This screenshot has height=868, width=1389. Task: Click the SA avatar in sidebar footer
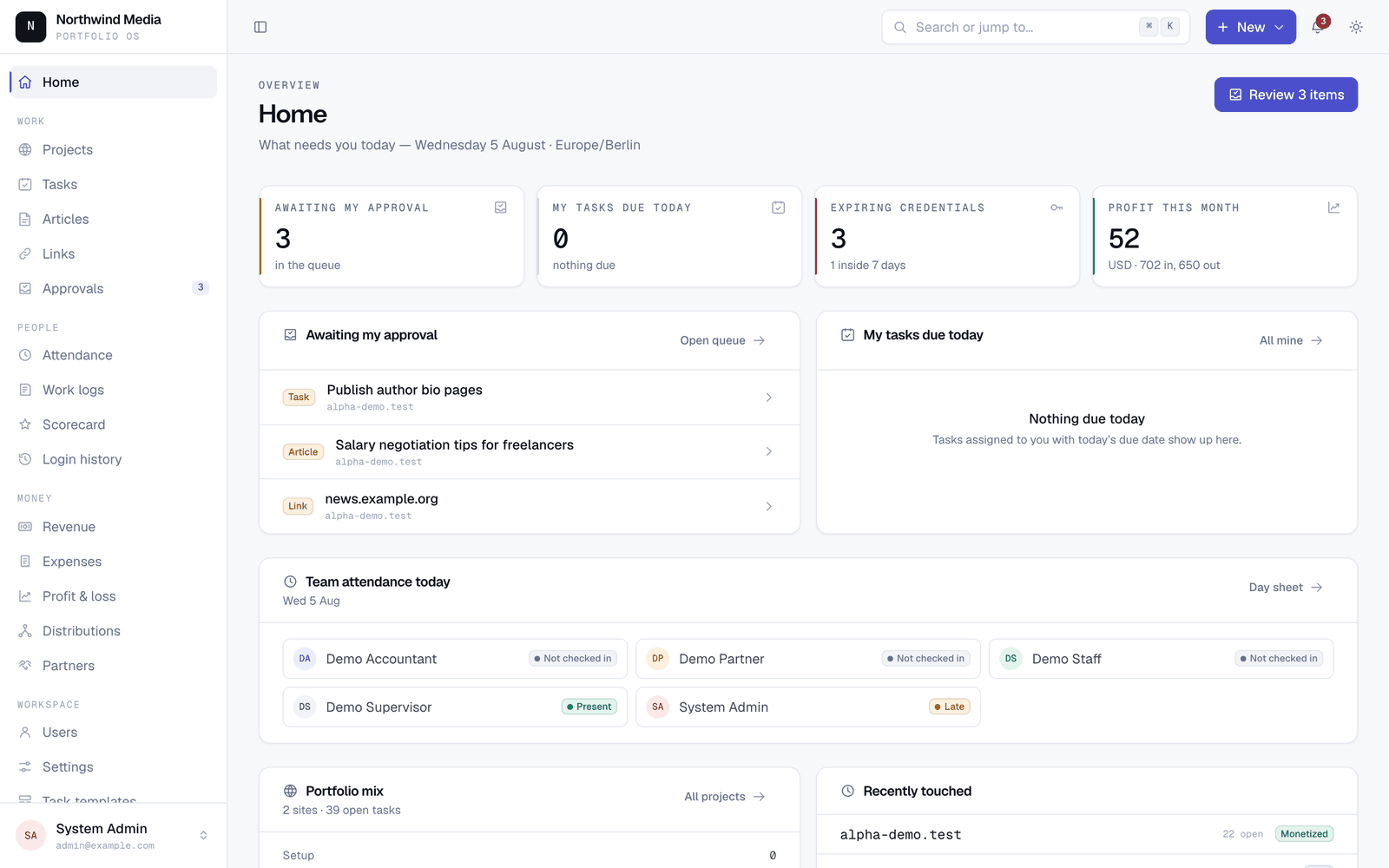coord(30,835)
